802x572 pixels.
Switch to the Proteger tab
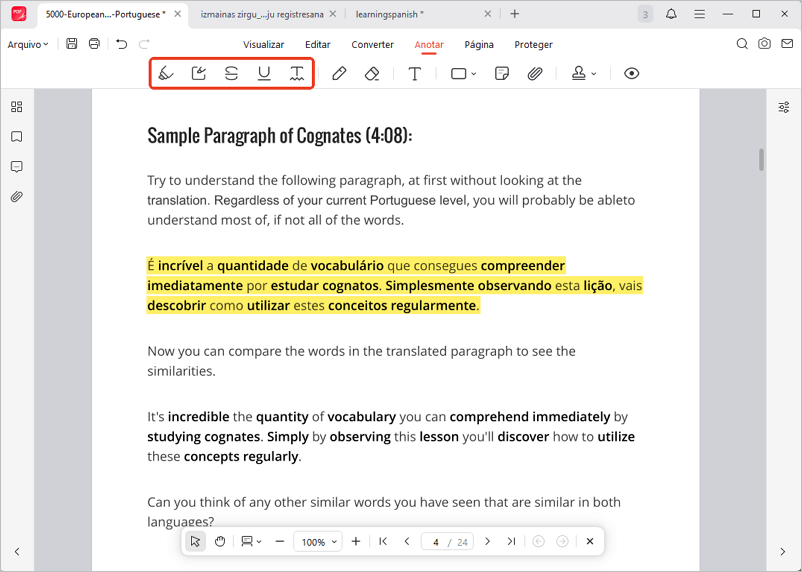(533, 45)
